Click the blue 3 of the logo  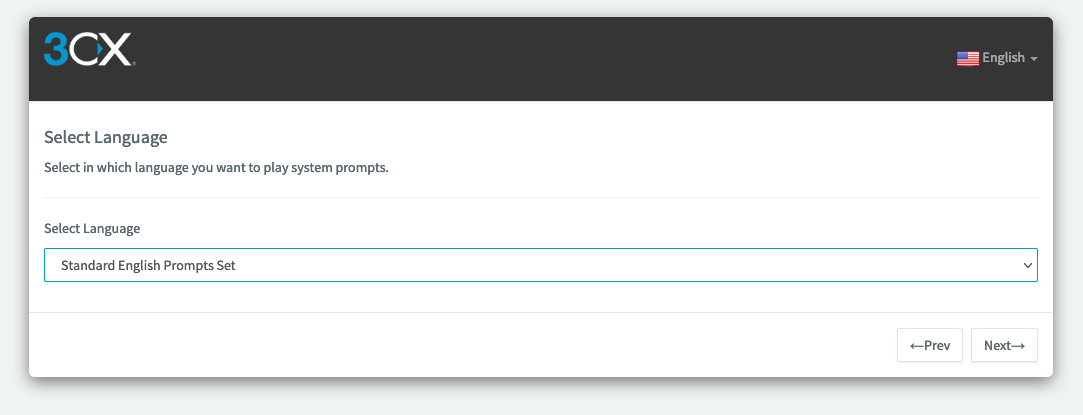56,49
